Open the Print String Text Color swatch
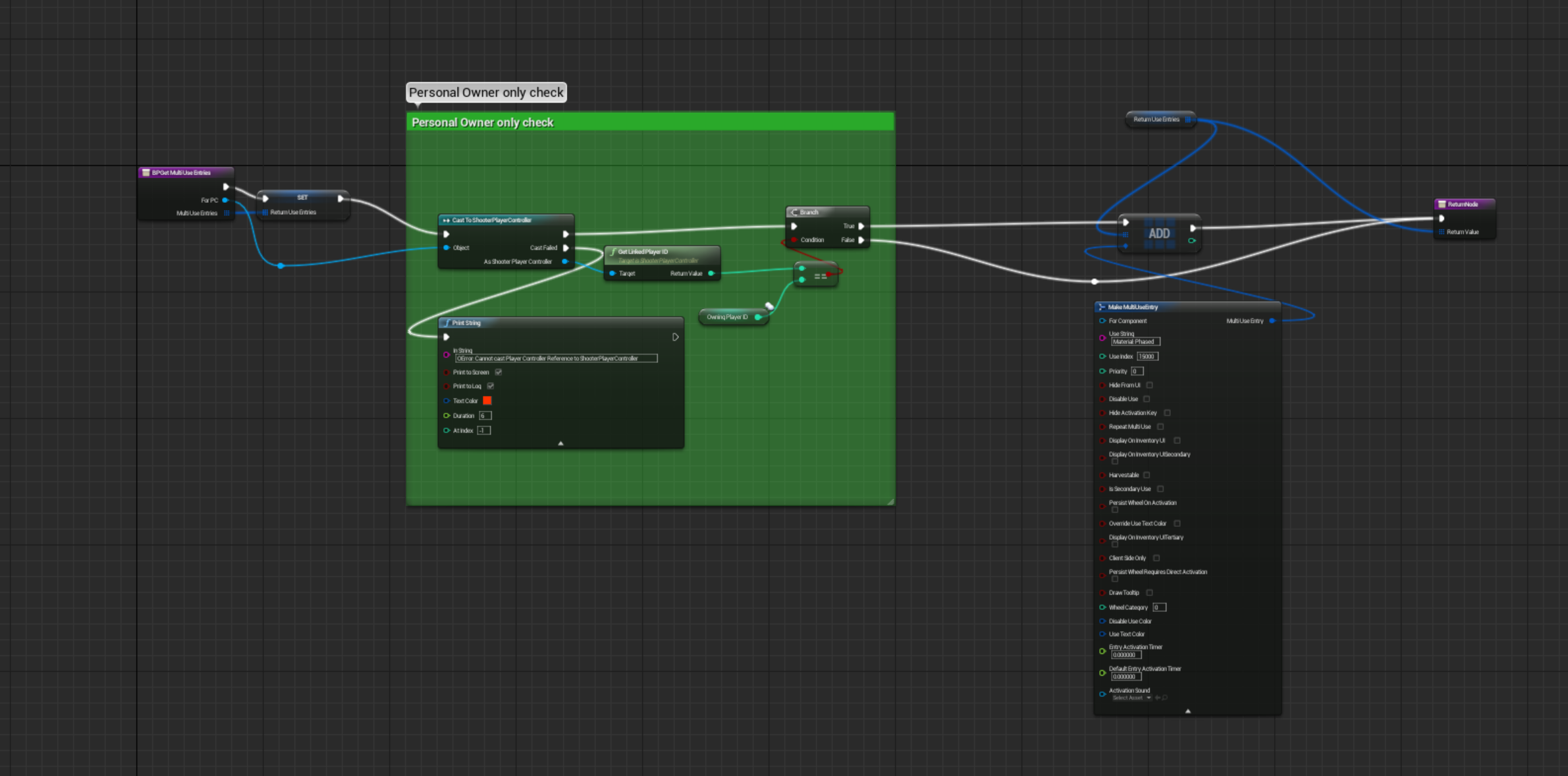Viewport: 1568px width, 776px height. tap(487, 401)
